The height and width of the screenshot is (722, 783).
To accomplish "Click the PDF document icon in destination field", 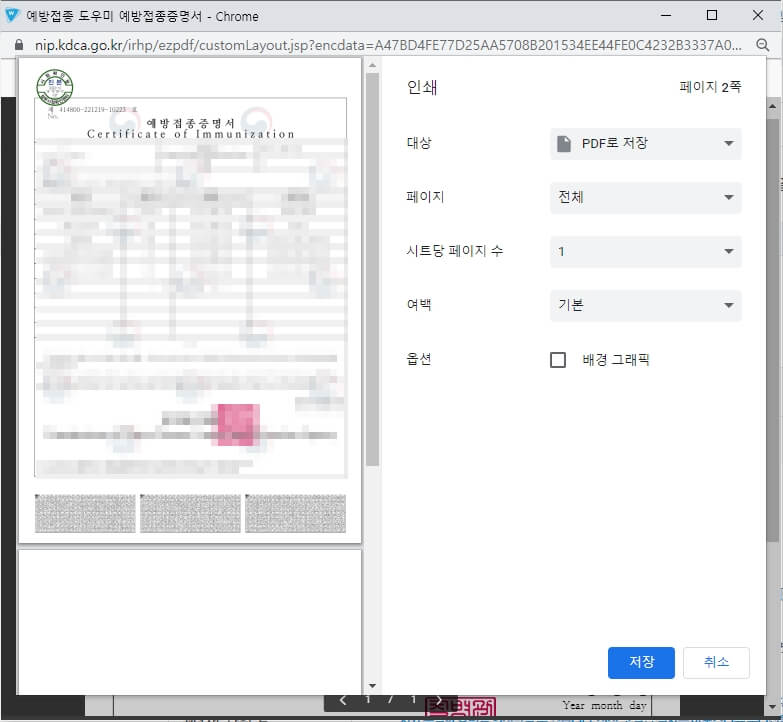I will coord(564,144).
